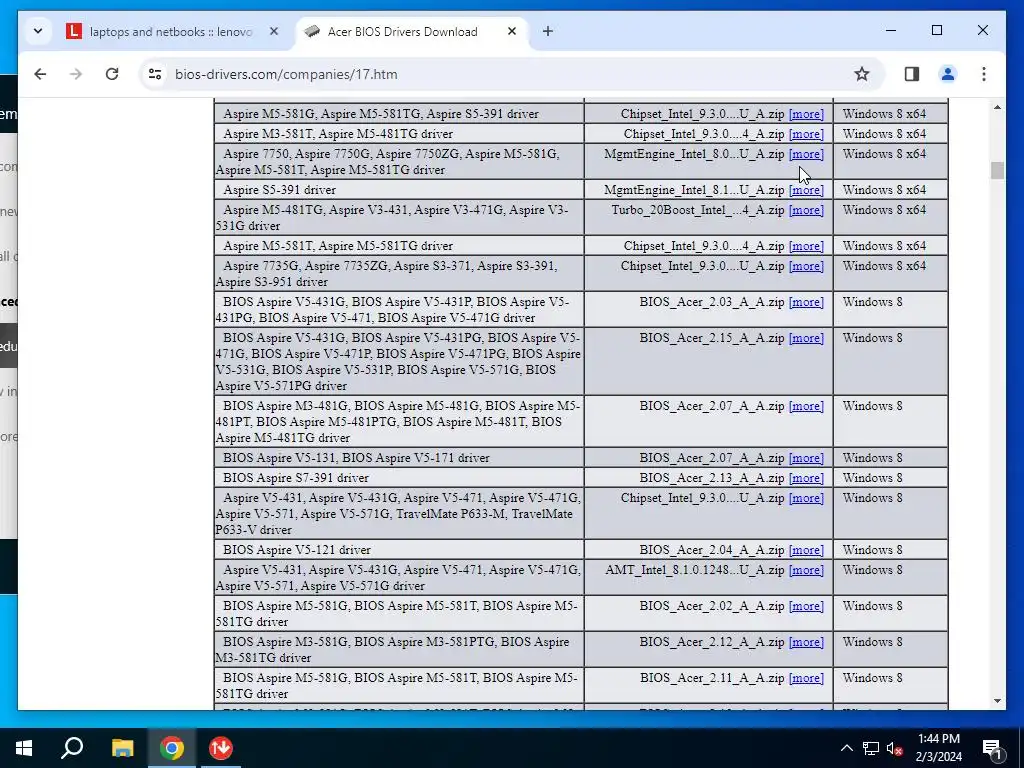
Task: Click the Chrome taskbar icon
Action: pos(172,748)
